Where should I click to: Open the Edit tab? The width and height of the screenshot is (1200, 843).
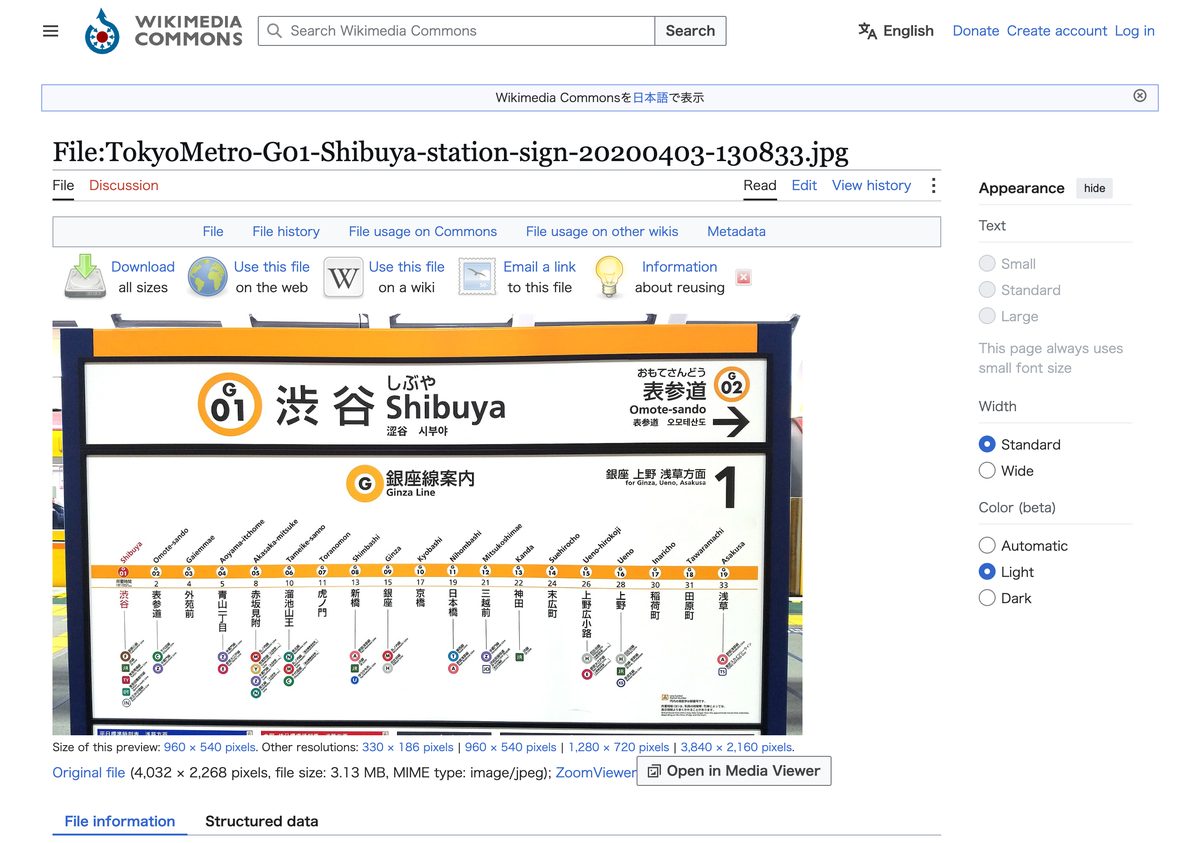pyautogui.click(x=804, y=185)
